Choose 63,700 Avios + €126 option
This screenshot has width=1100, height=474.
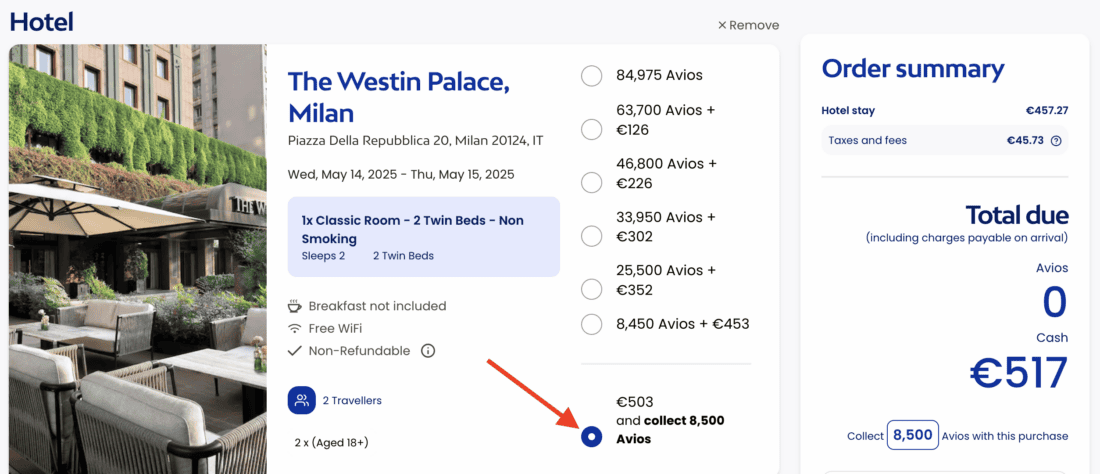591,129
